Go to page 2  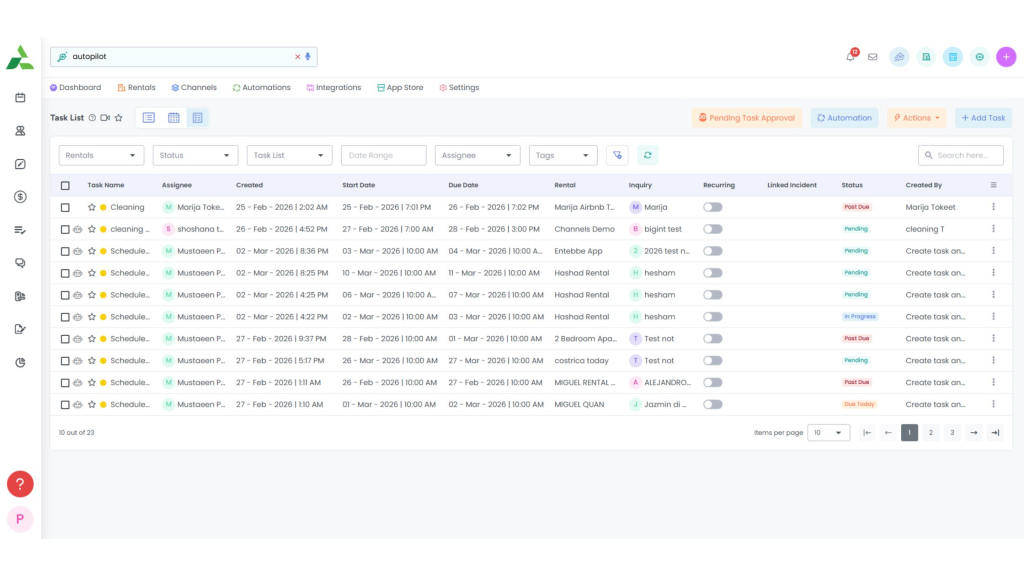[x=931, y=433]
